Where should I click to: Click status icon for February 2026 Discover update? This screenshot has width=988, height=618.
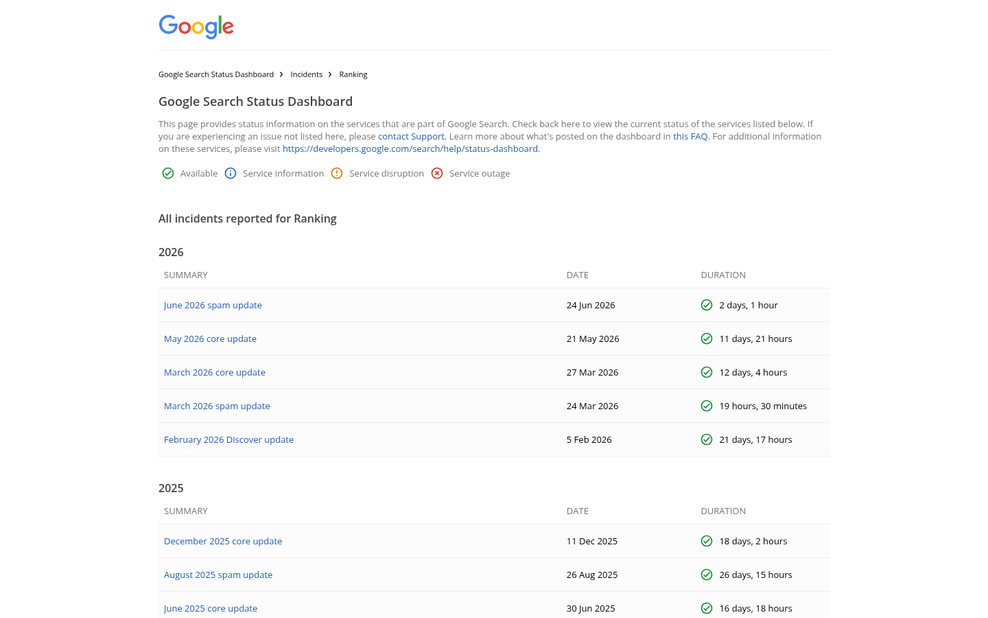point(706,439)
